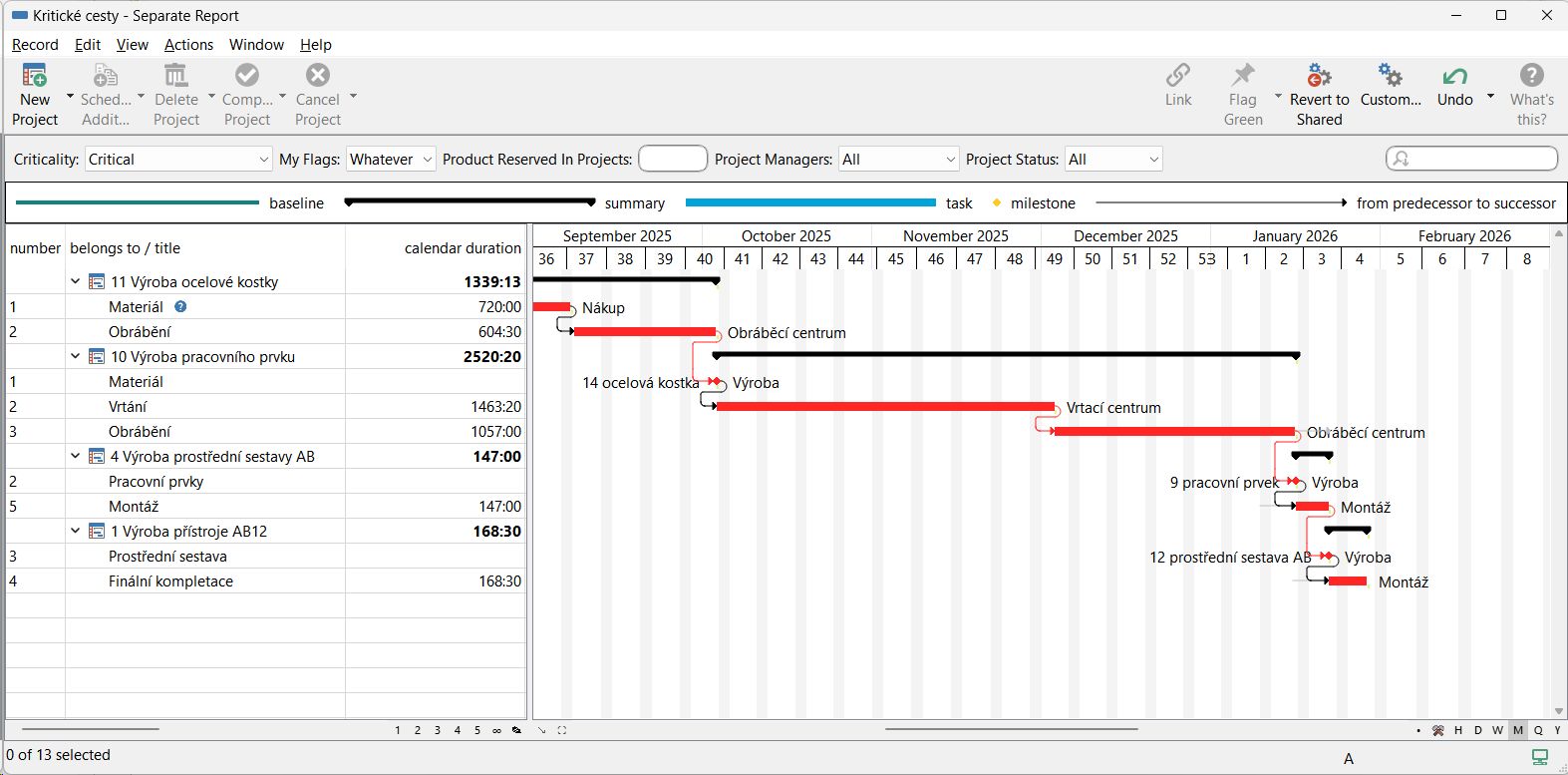Click the Undo arrow icon
This screenshot has height=775, width=1568.
click(1454, 76)
